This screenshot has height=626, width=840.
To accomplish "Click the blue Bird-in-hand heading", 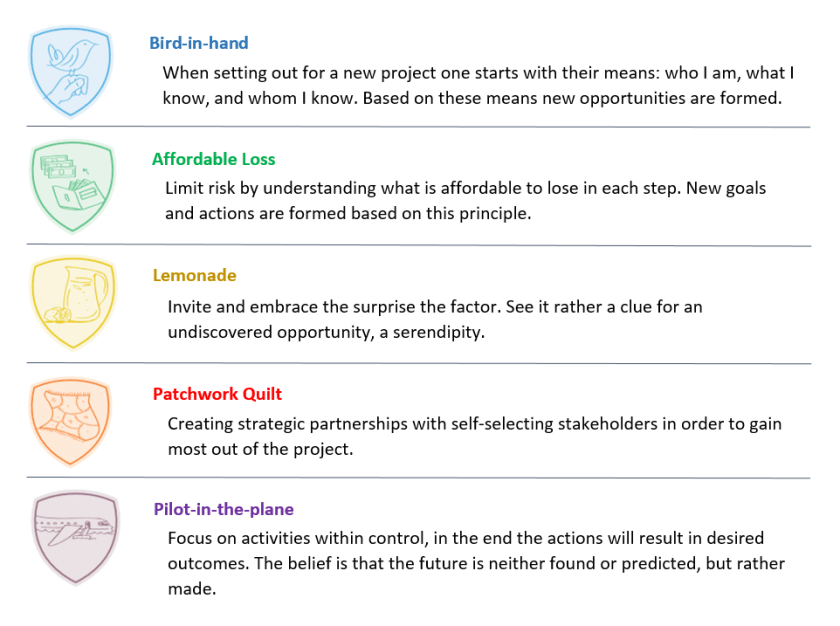I will [198, 43].
